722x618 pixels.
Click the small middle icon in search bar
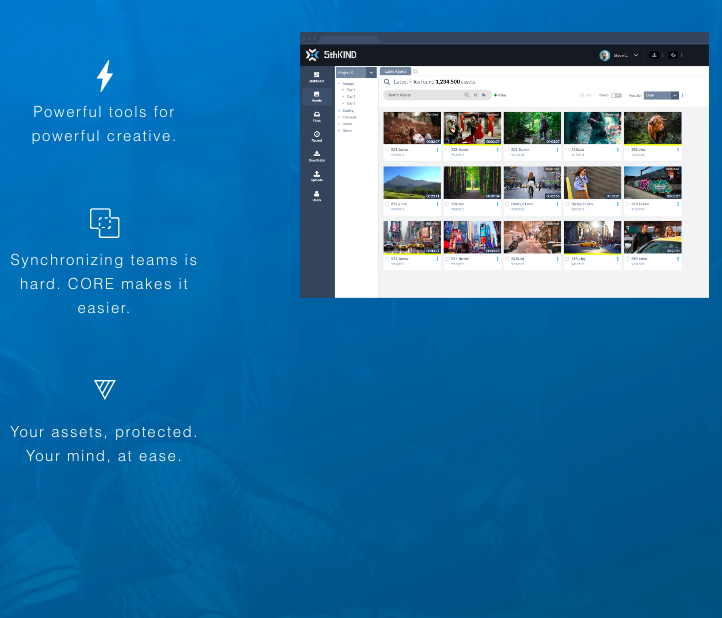click(x=476, y=95)
